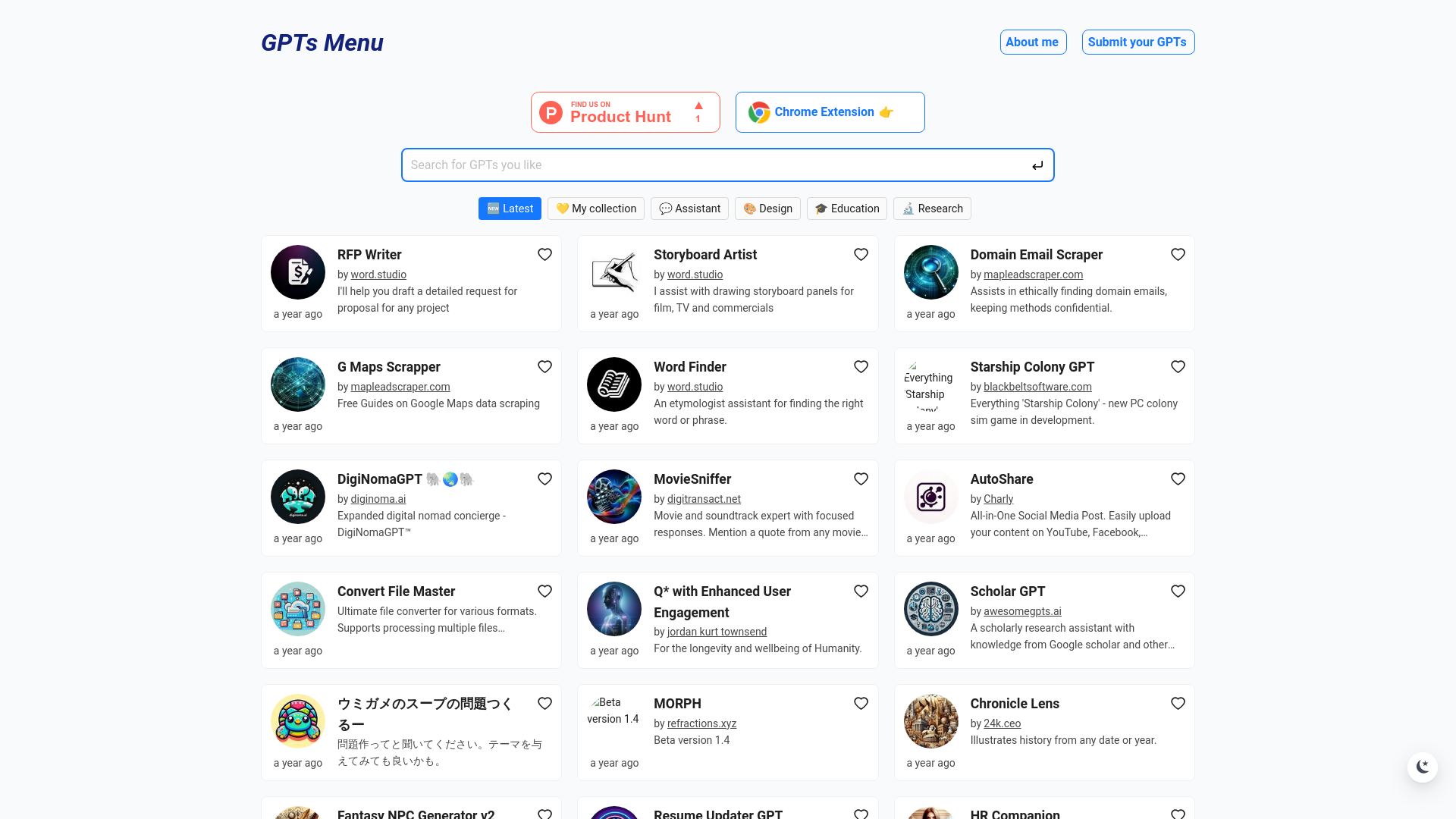Image resolution: width=1456 pixels, height=819 pixels.
Task: Click the Word Finder book icon
Action: [x=614, y=384]
